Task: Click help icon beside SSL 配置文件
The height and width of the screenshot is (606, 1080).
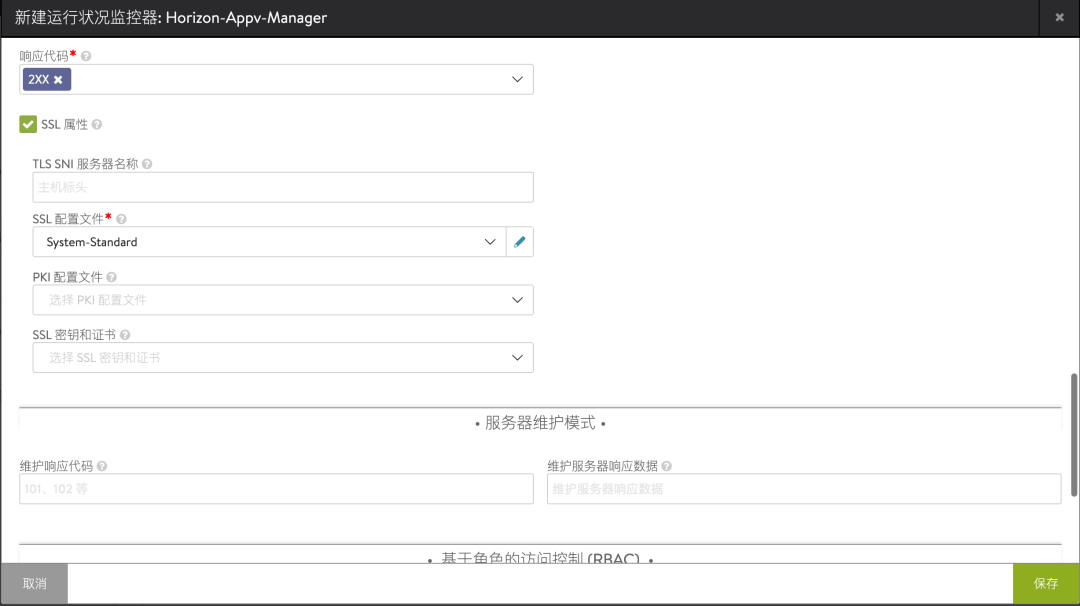Action: pos(121,219)
